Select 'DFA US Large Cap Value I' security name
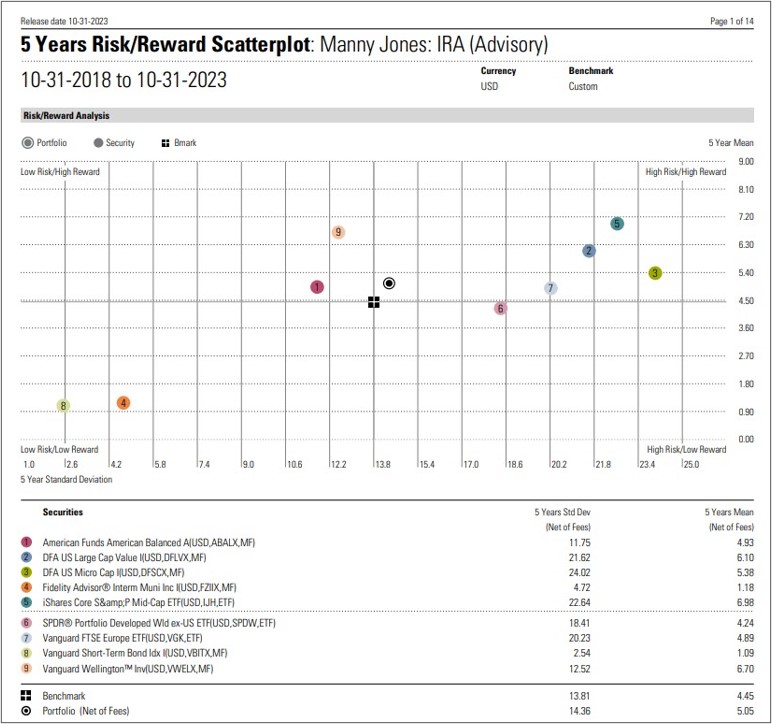The image size is (772, 724). (124, 558)
